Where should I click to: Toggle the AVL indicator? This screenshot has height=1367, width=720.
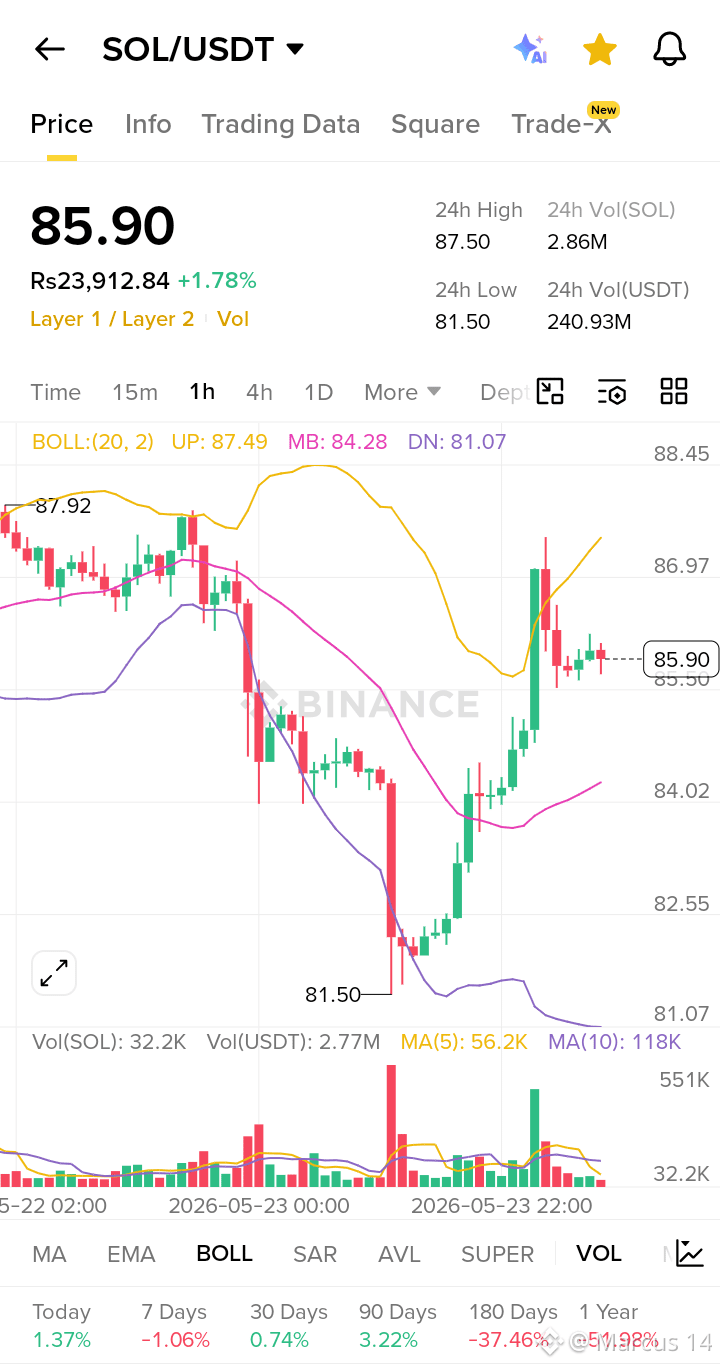tap(399, 1254)
